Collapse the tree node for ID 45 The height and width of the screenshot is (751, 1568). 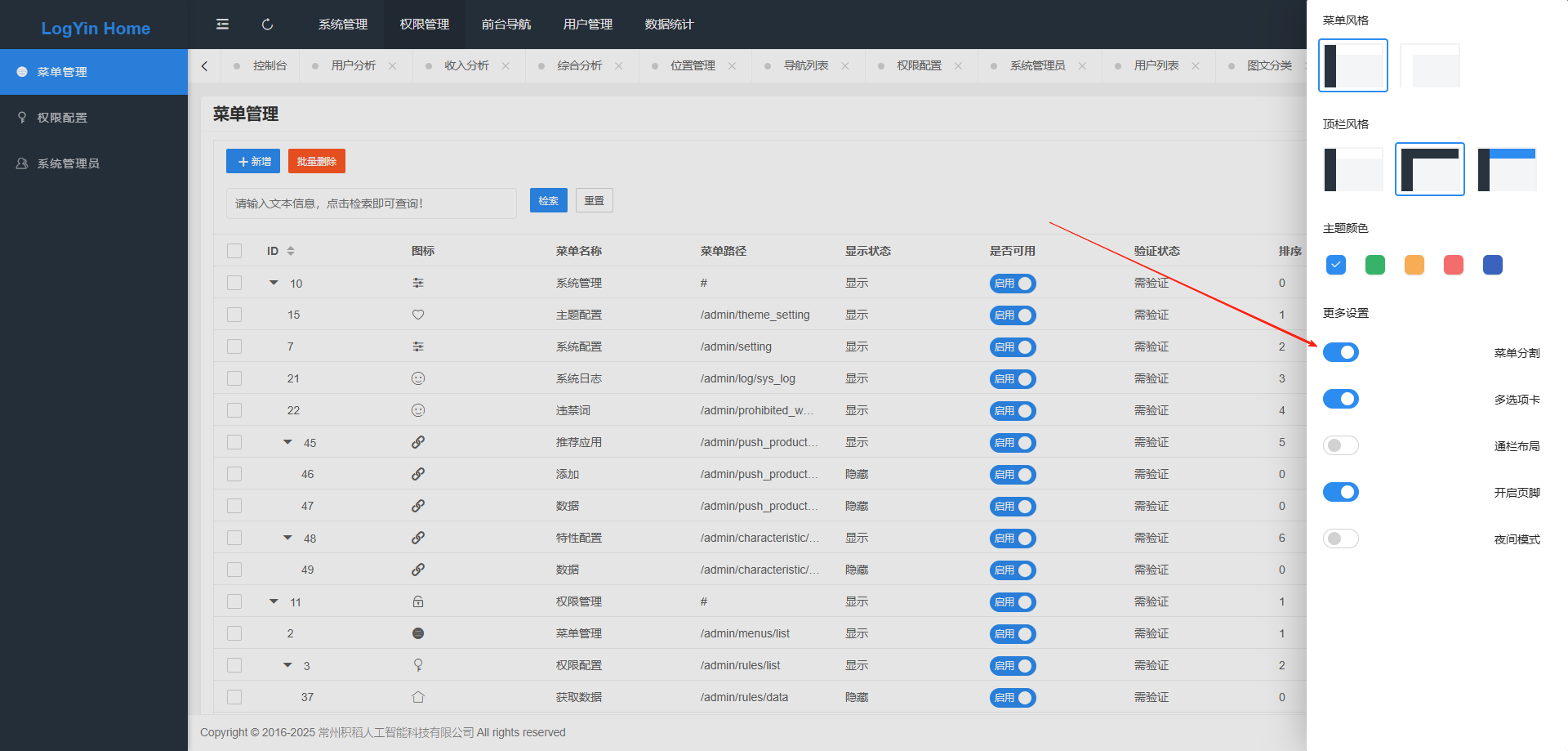287,442
